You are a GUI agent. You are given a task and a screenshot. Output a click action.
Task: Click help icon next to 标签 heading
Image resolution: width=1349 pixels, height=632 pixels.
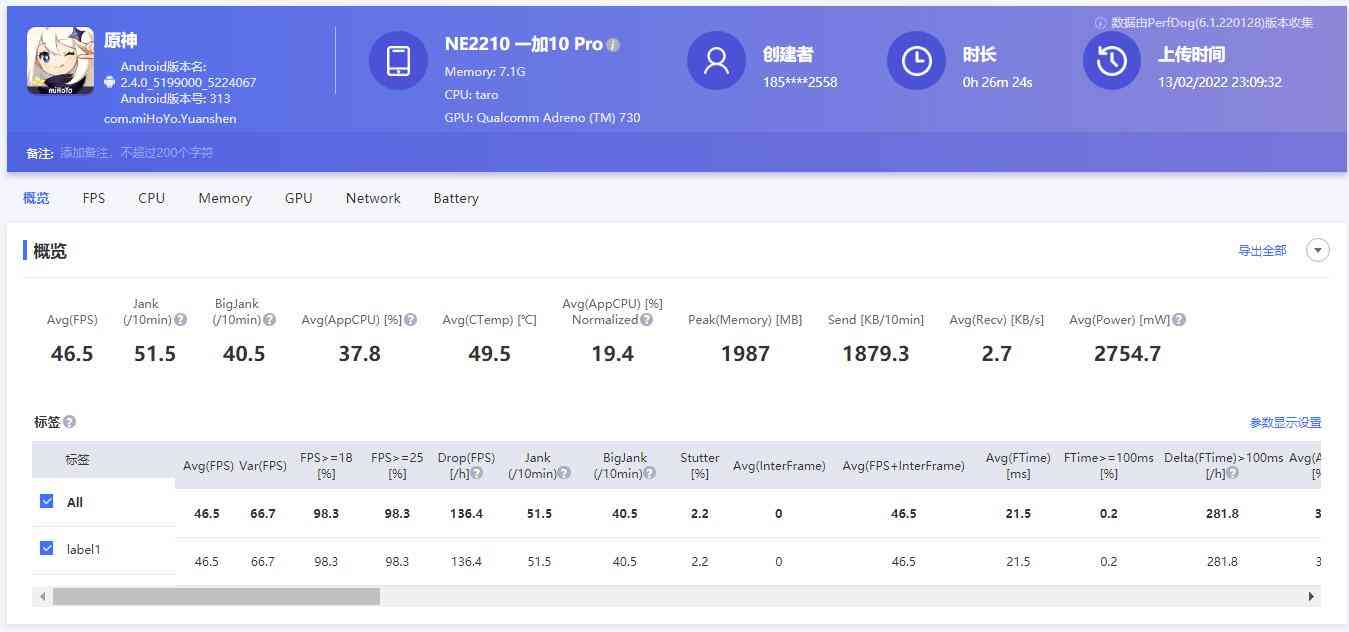69,422
